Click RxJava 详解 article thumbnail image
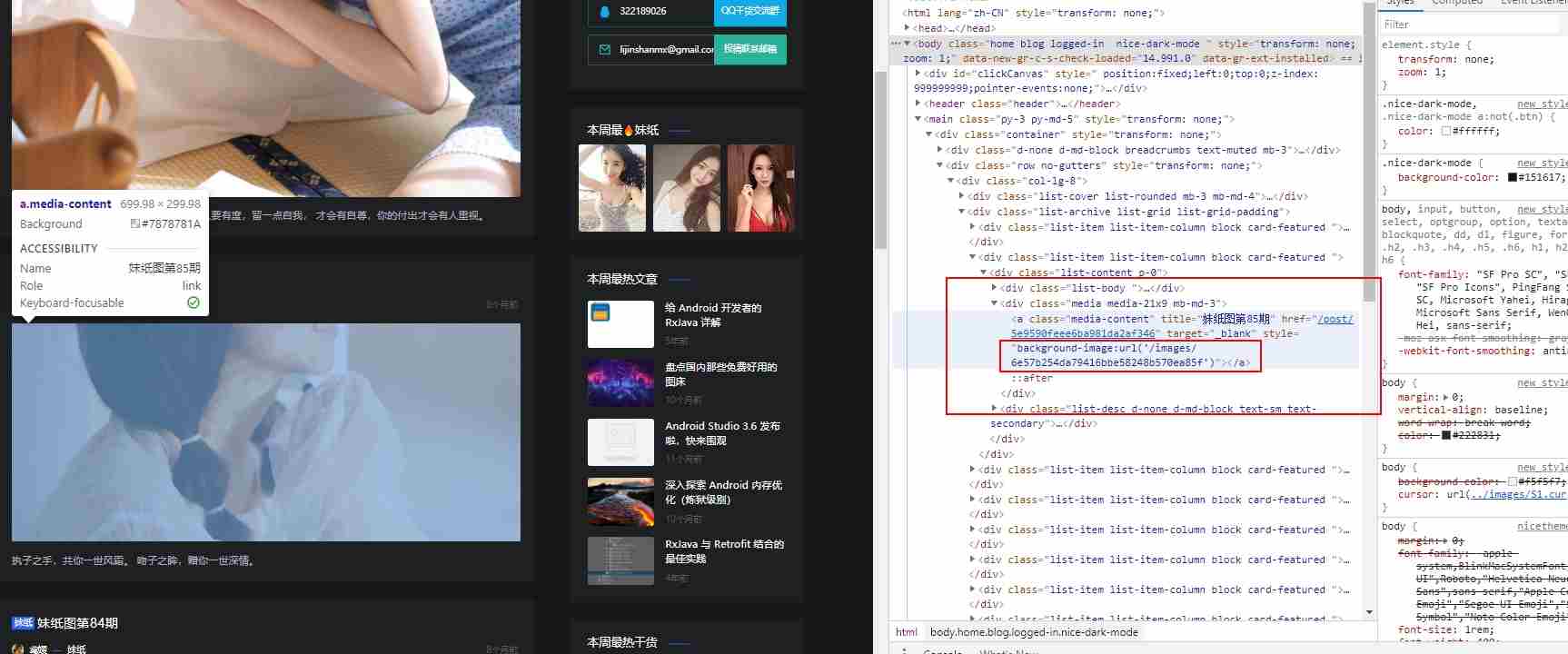 (x=620, y=324)
